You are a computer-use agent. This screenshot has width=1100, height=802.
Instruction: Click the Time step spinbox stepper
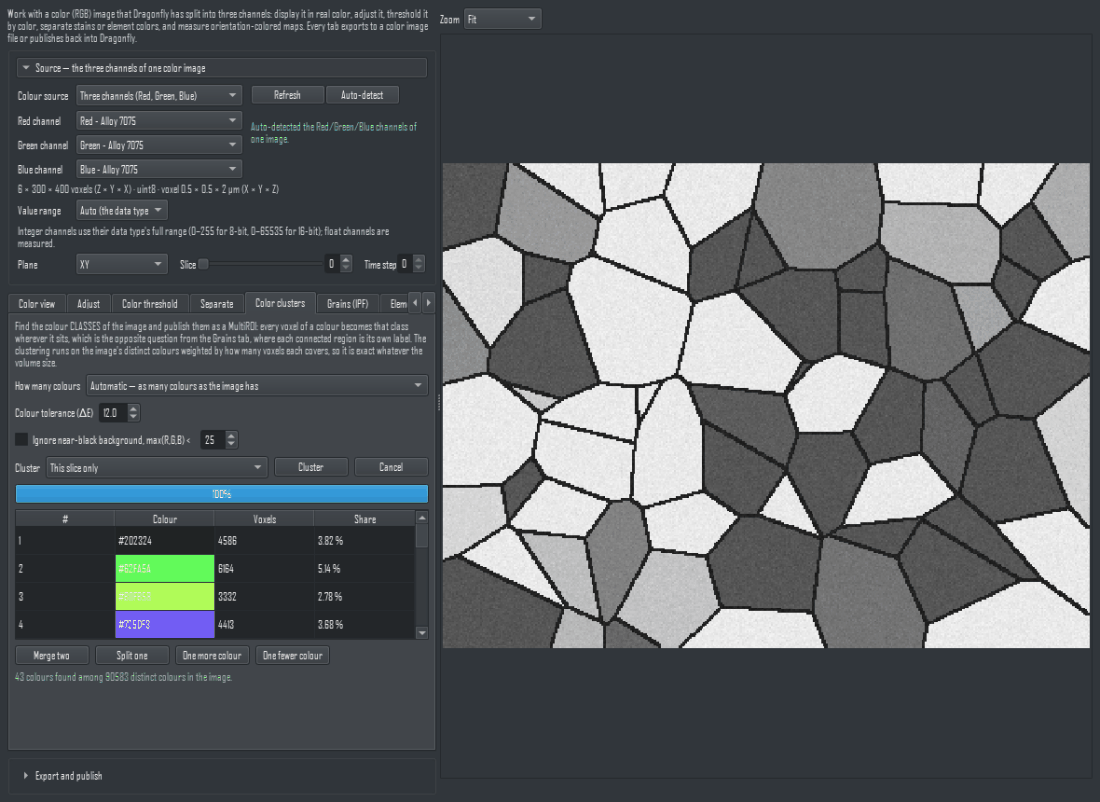click(x=419, y=265)
